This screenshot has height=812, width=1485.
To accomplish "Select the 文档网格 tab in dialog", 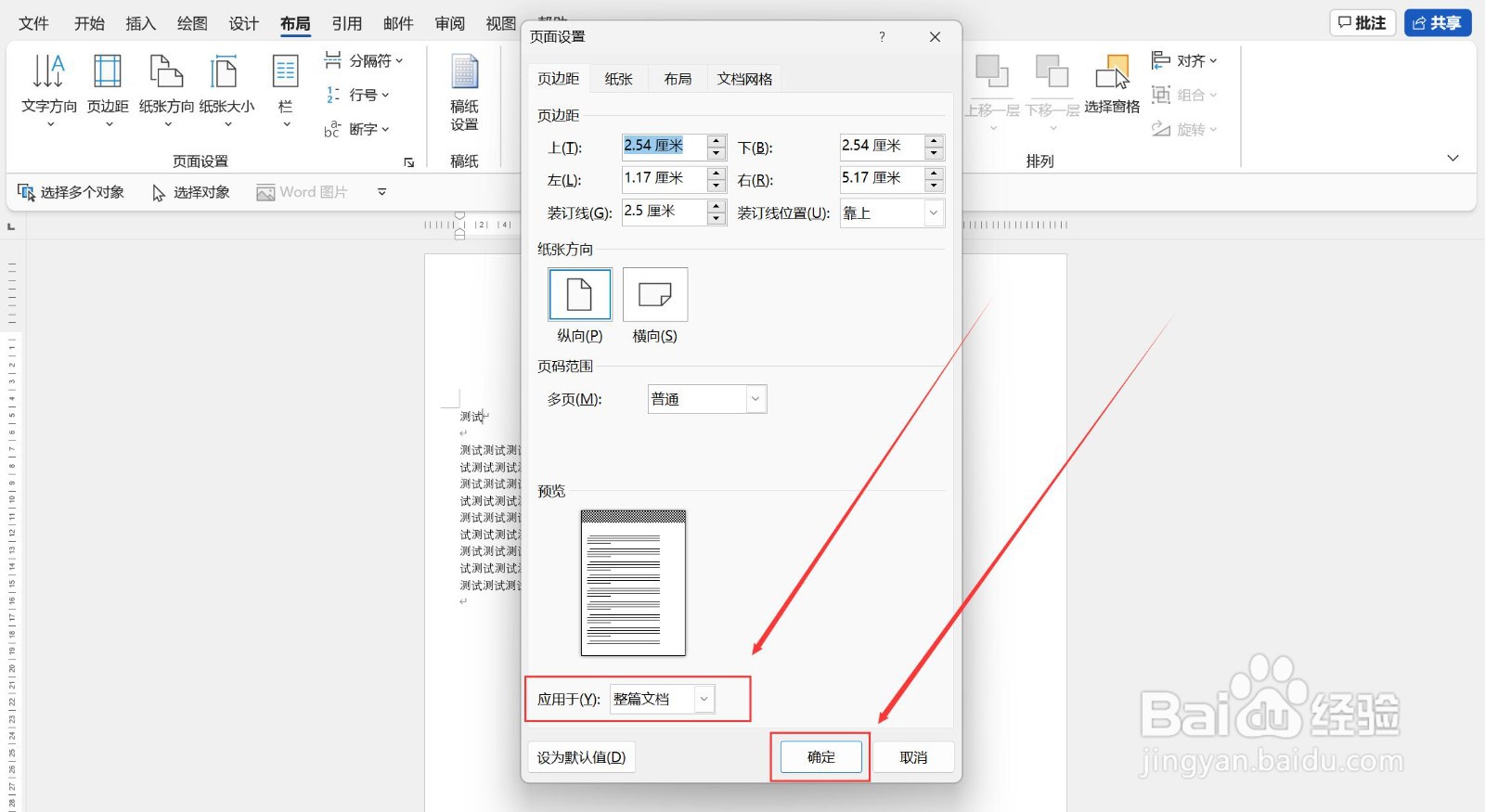I will pyautogui.click(x=745, y=79).
